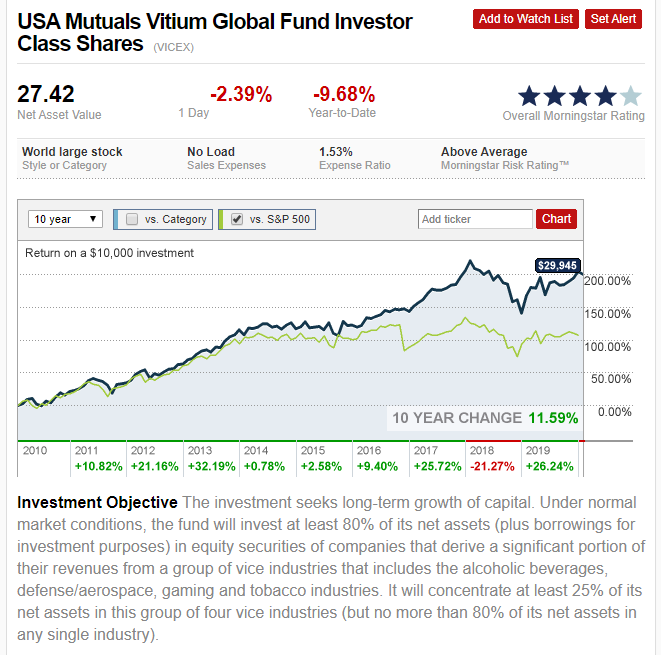Screen dimensions: 661x655
Task: Click the $29,945 value marker on chart
Action: (559, 265)
